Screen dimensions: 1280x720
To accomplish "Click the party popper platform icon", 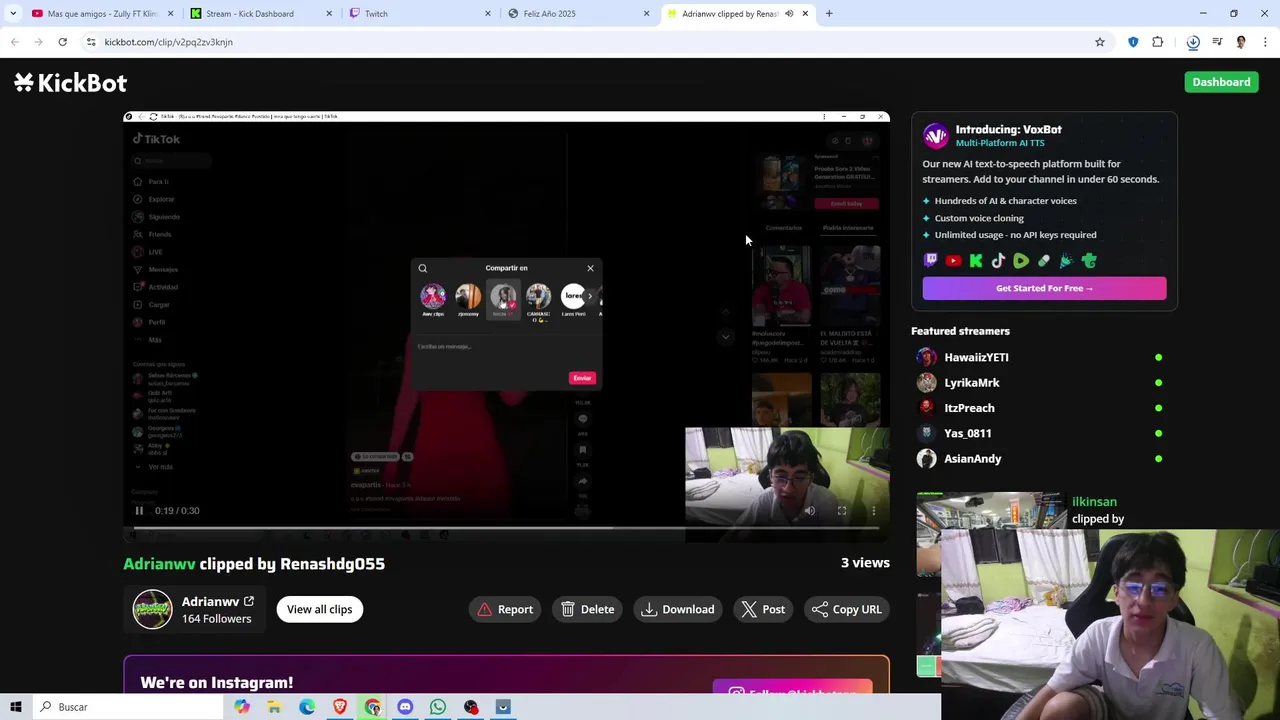I will pos(1066,261).
